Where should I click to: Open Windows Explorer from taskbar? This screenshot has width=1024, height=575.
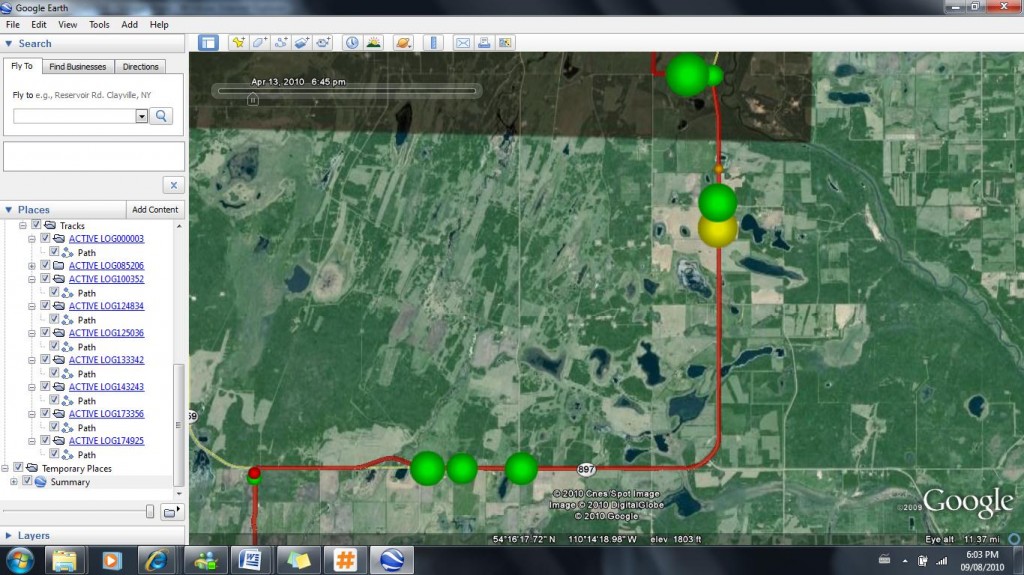(65, 561)
